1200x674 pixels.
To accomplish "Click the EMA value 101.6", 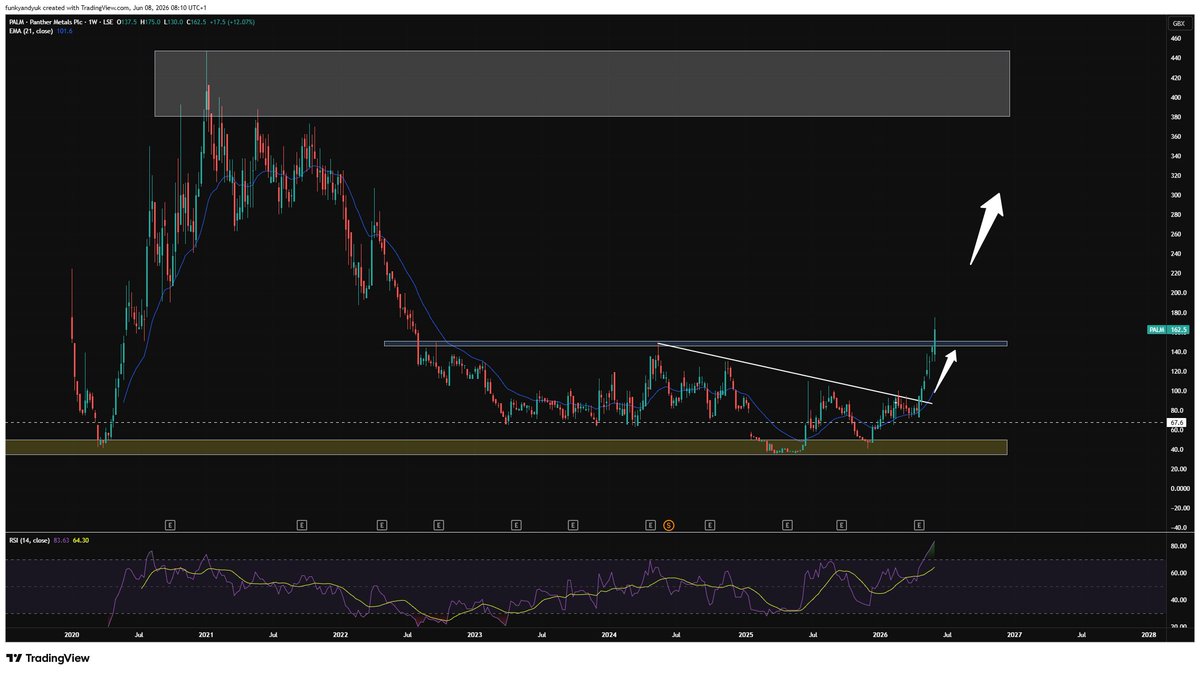I will click(x=66, y=30).
